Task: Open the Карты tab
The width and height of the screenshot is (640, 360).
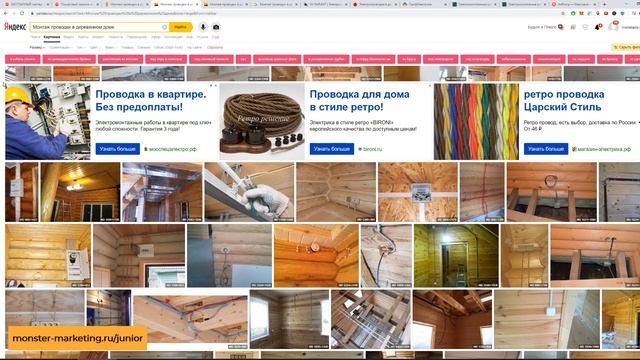Action: click(83, 37)
